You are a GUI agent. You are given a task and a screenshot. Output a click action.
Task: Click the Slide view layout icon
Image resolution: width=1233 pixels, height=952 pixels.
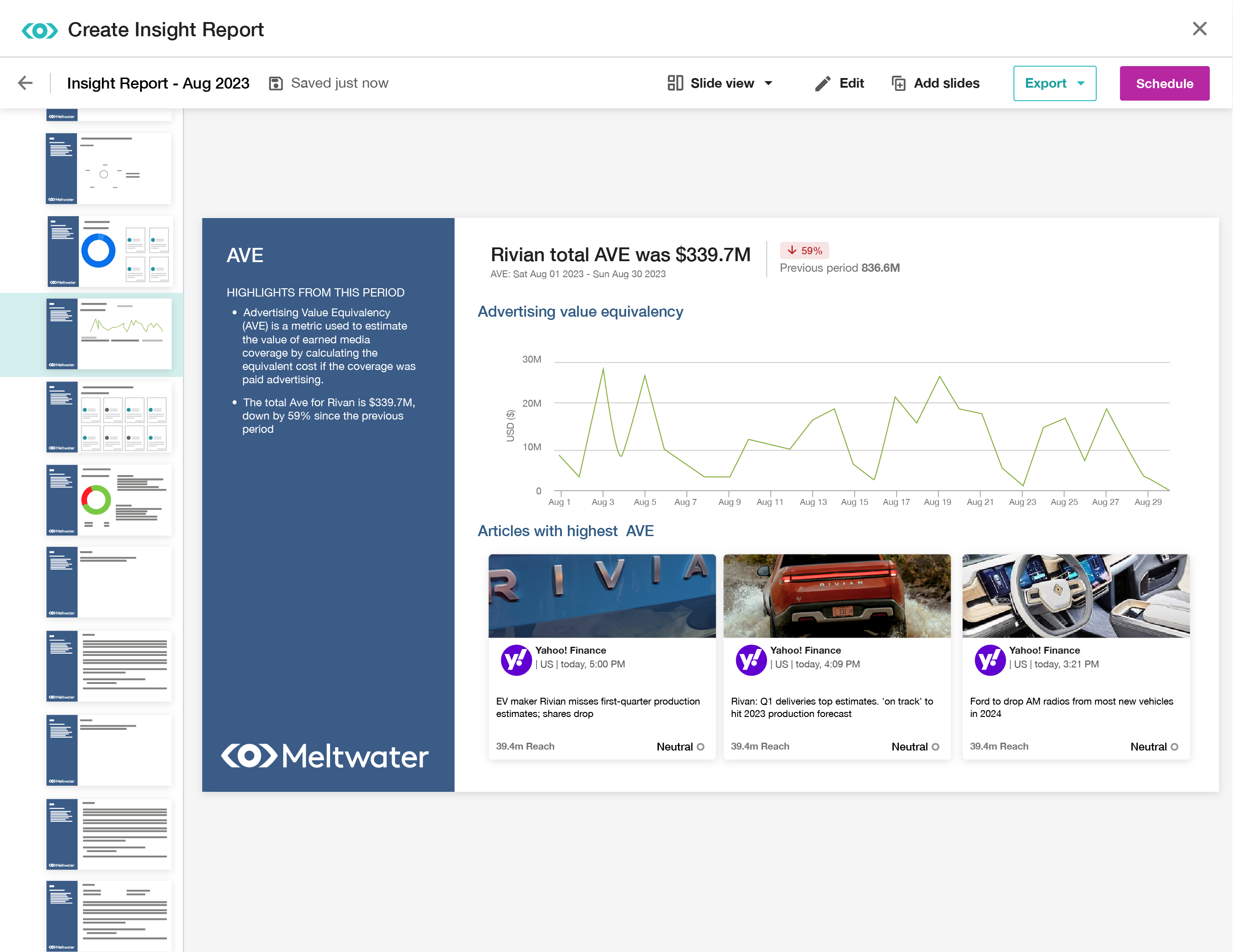[675, 83]
